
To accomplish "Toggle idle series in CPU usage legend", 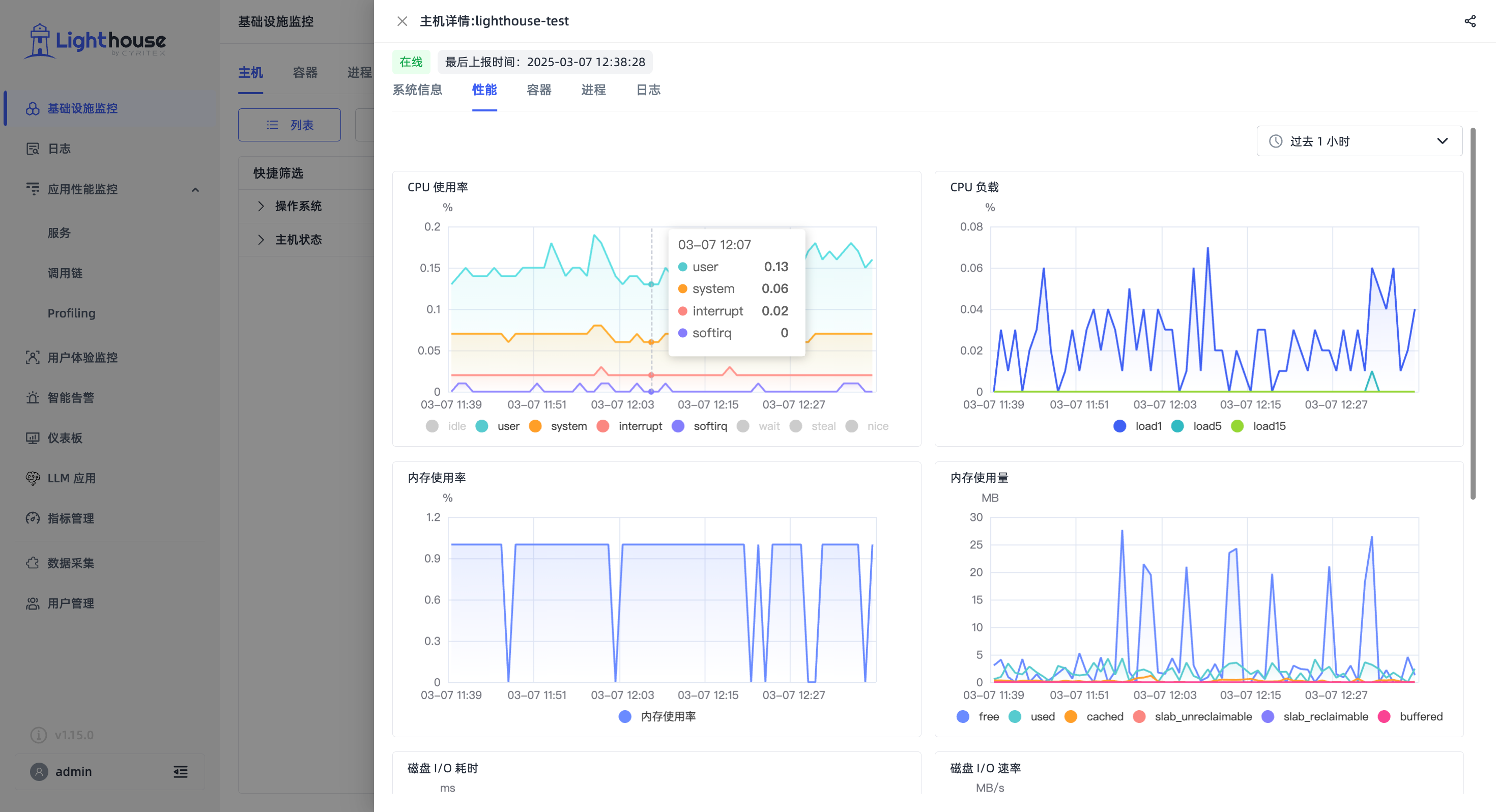I will point(445,426).
